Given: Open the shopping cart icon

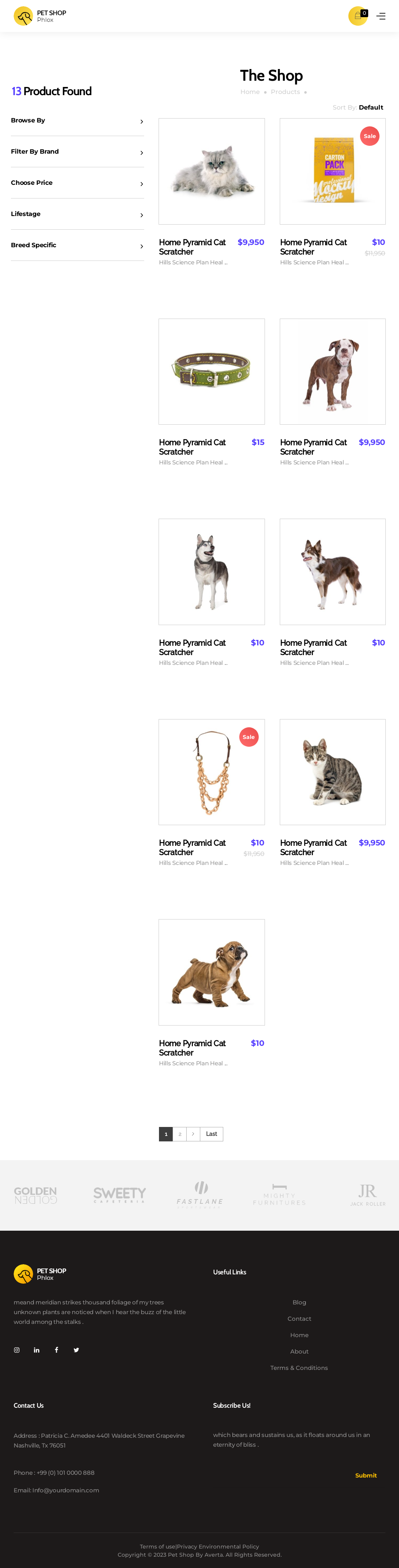Looking at the screenshot, I should click(x=358, y=16).
